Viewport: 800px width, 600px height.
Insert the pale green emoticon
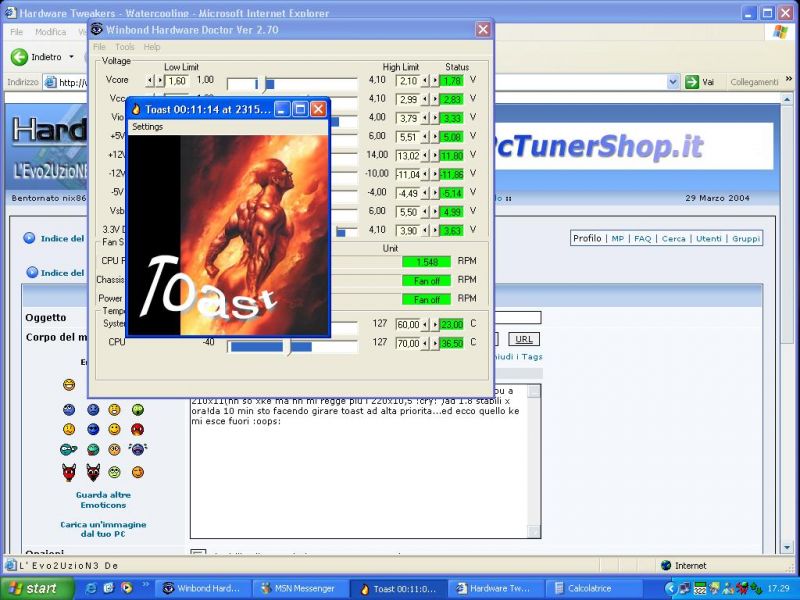(114, 472)
